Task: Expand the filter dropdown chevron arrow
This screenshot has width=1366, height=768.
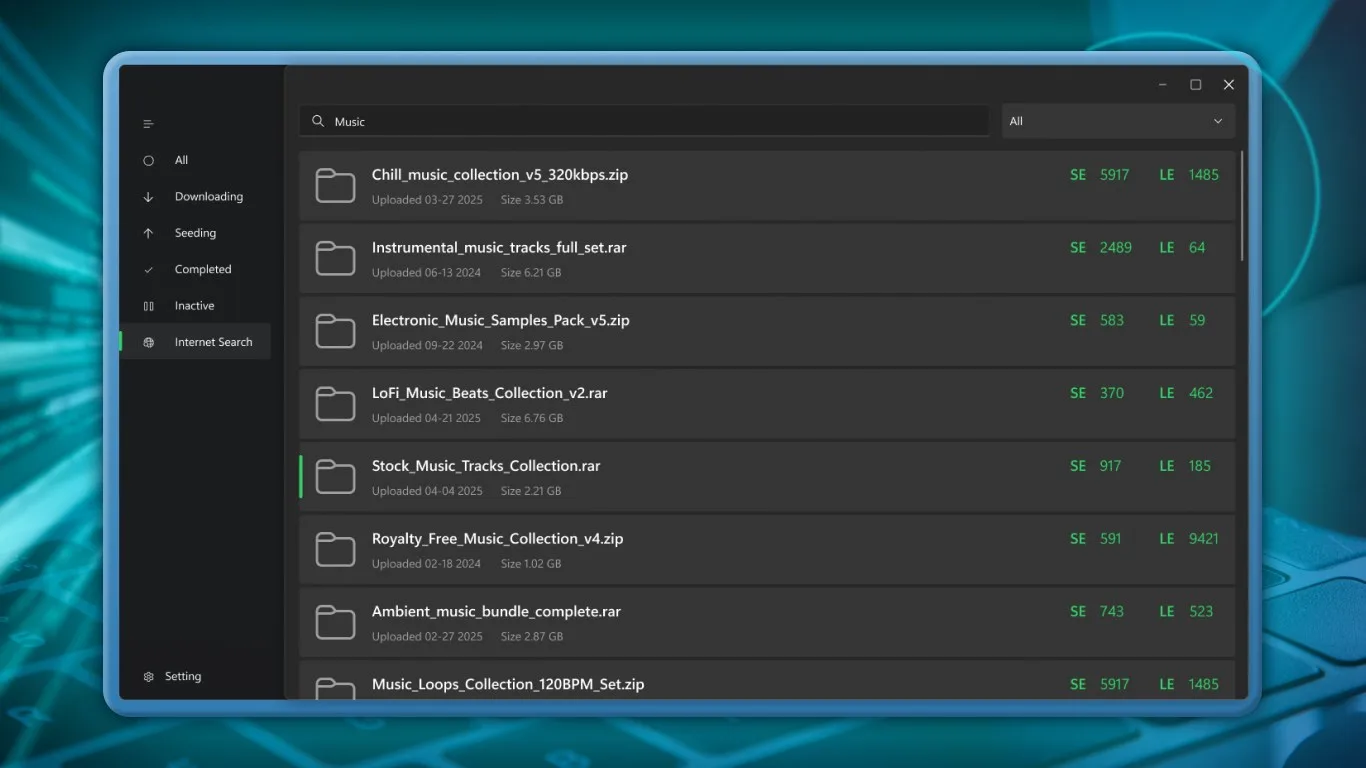Action: pos(1218,121)
